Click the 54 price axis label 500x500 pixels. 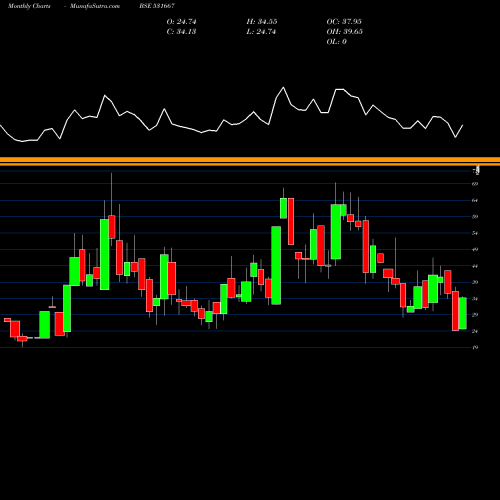[475, 233]
